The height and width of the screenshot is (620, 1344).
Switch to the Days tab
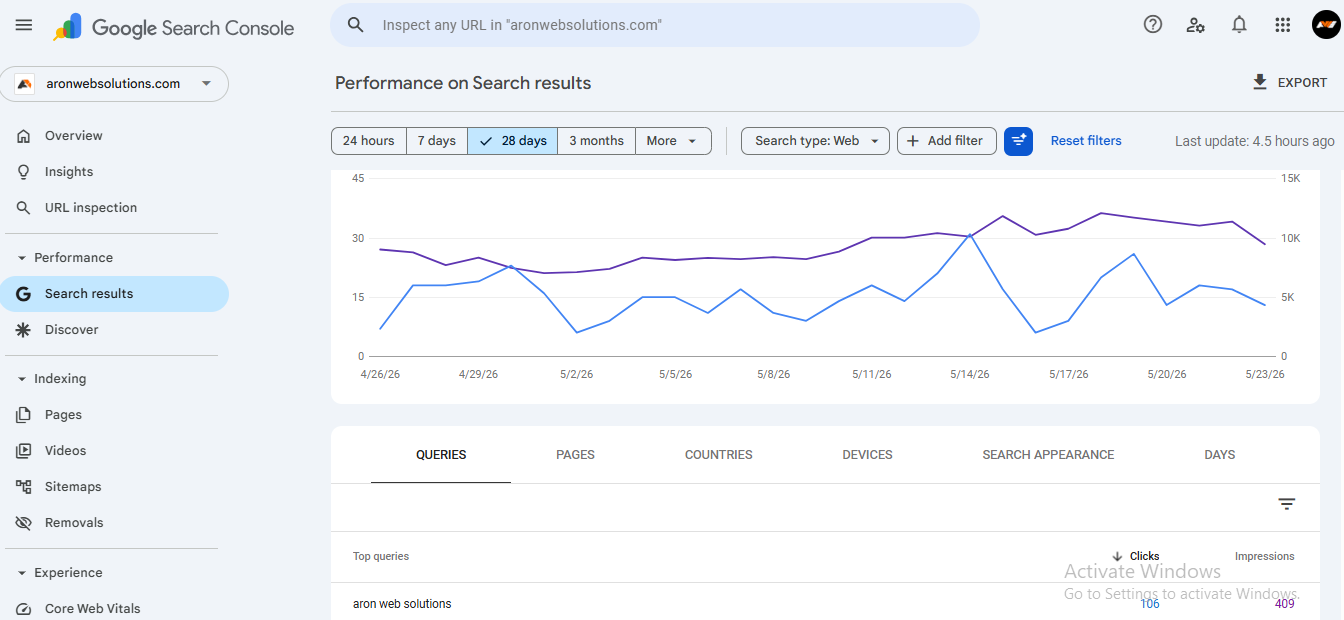coord(1220,455)
